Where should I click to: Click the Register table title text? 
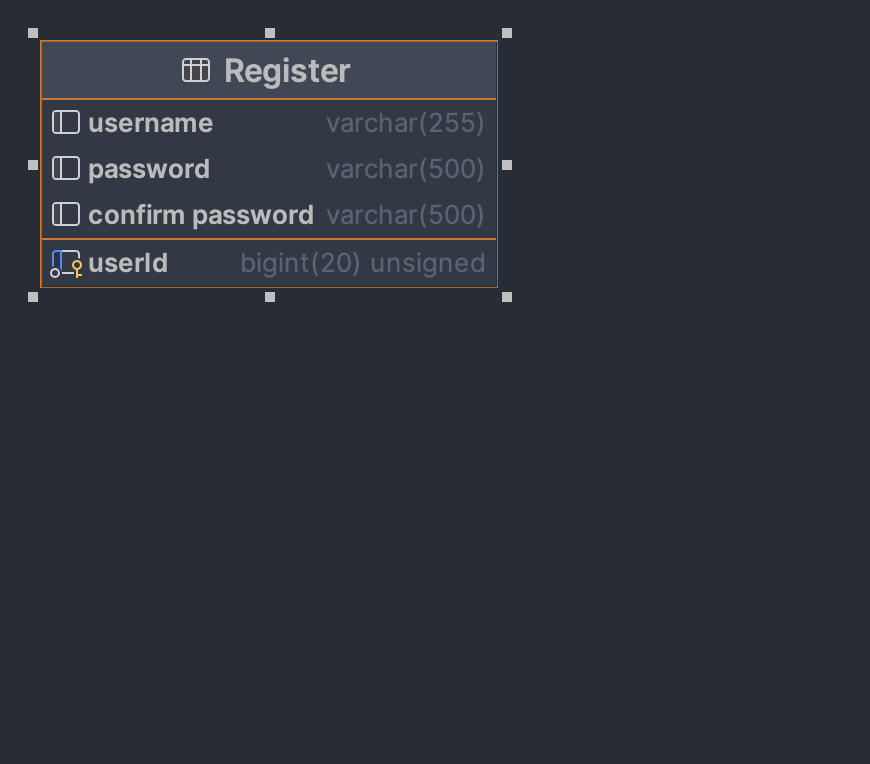tap(287, 70)
